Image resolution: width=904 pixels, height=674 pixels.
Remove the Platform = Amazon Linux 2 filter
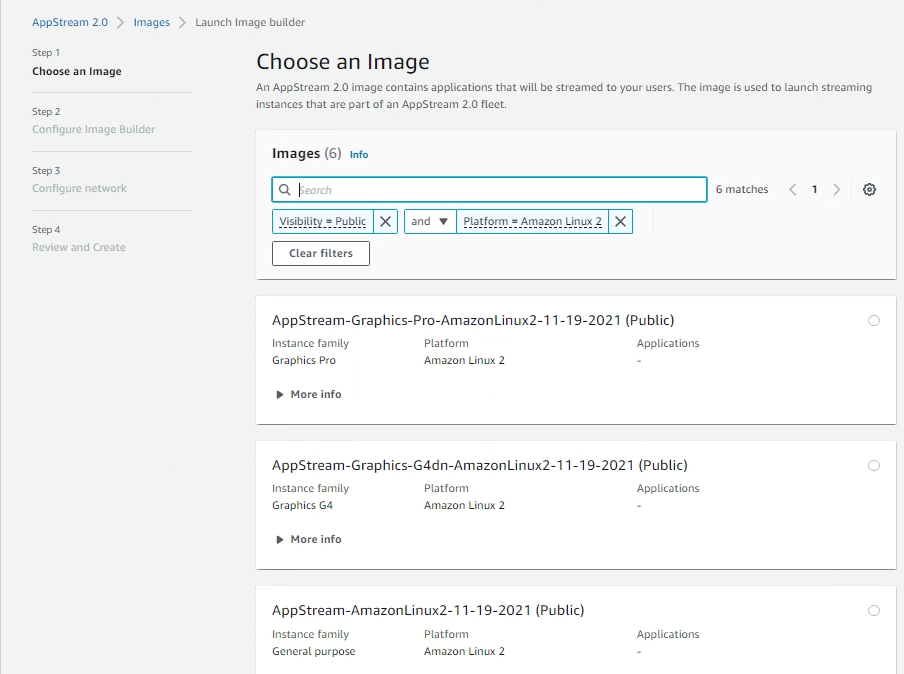coord(619,221)
